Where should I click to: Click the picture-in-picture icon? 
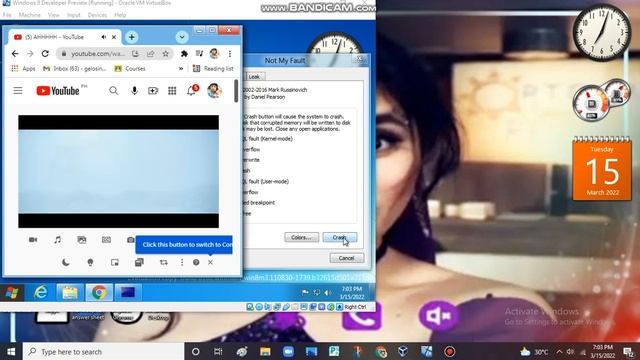pos(115,262)
